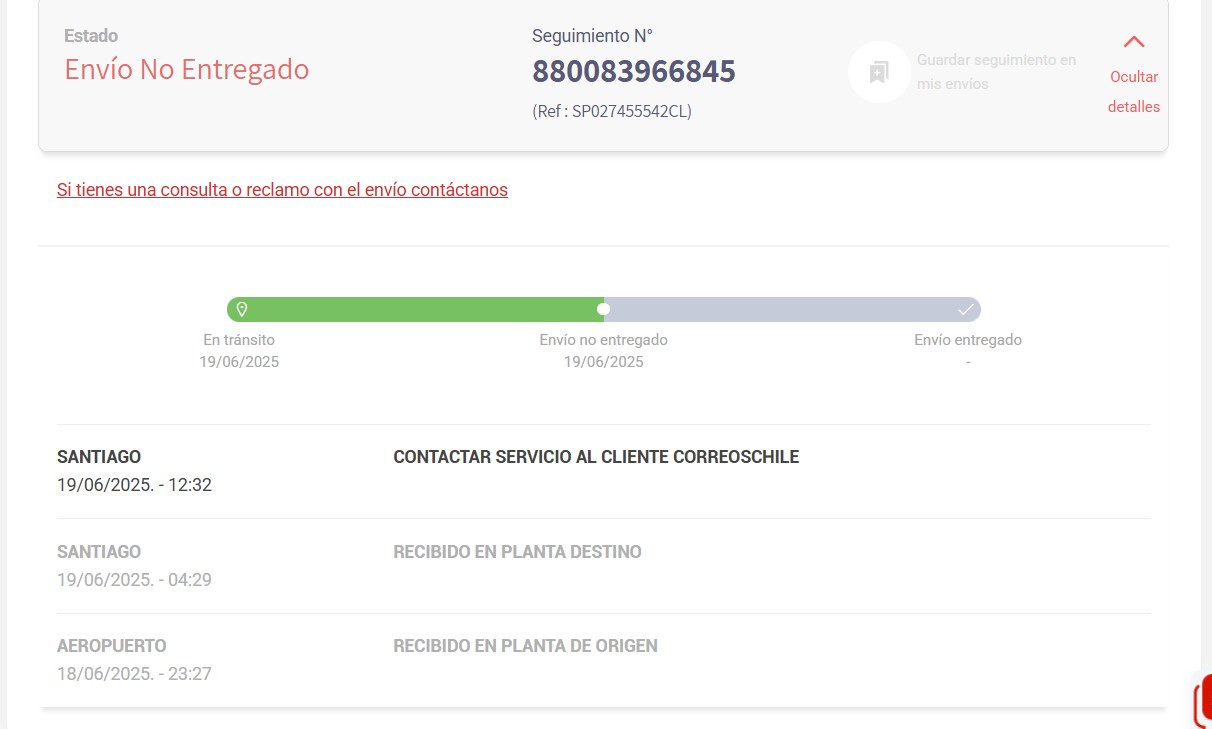Collapse details with Ocultar detalles chevron
1212x729 pixels.
click(1133, 42)
